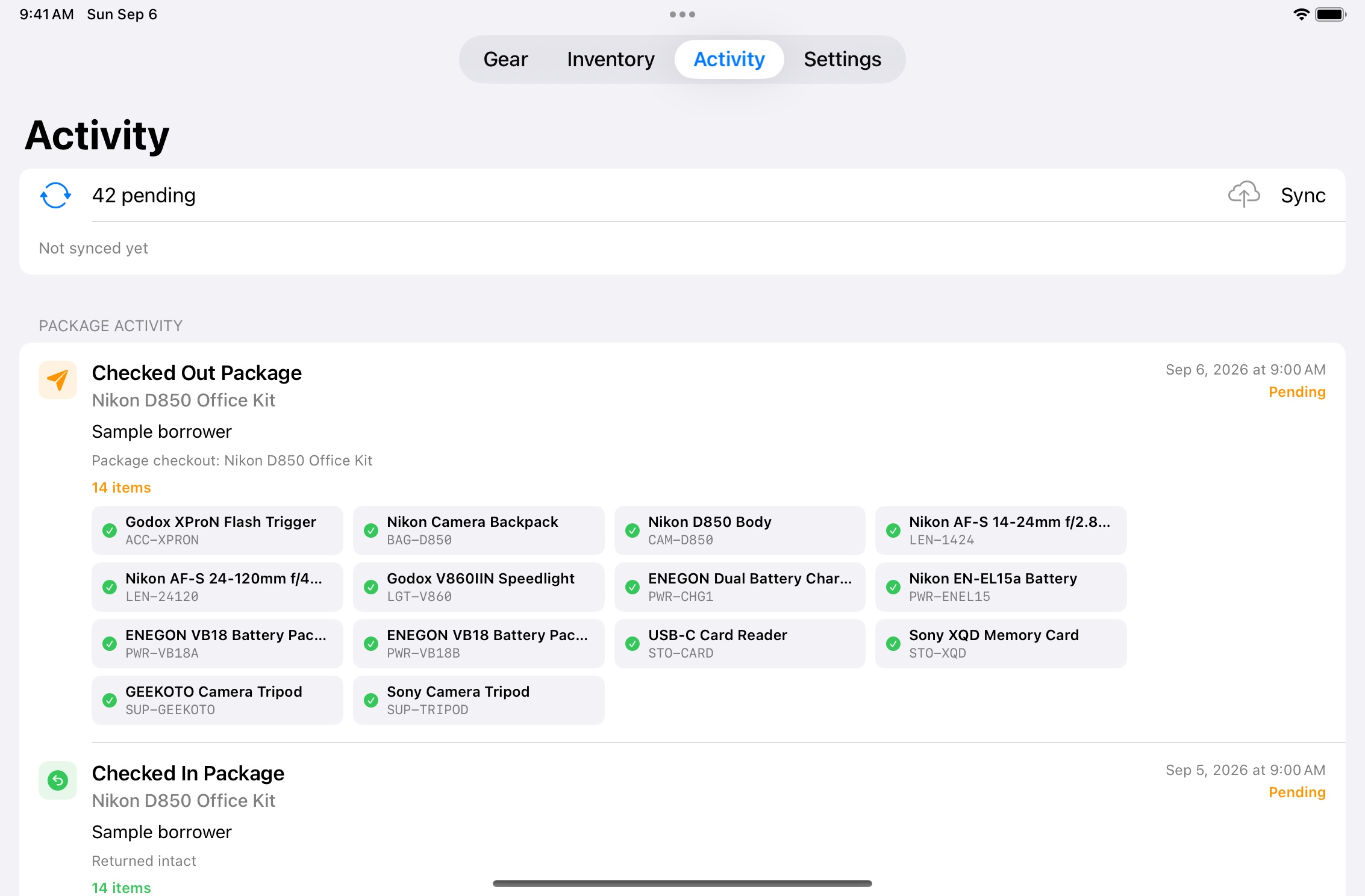This screenshot has width=1365, height=896.
Task: Click the Returned intact note
Action: 144,861
